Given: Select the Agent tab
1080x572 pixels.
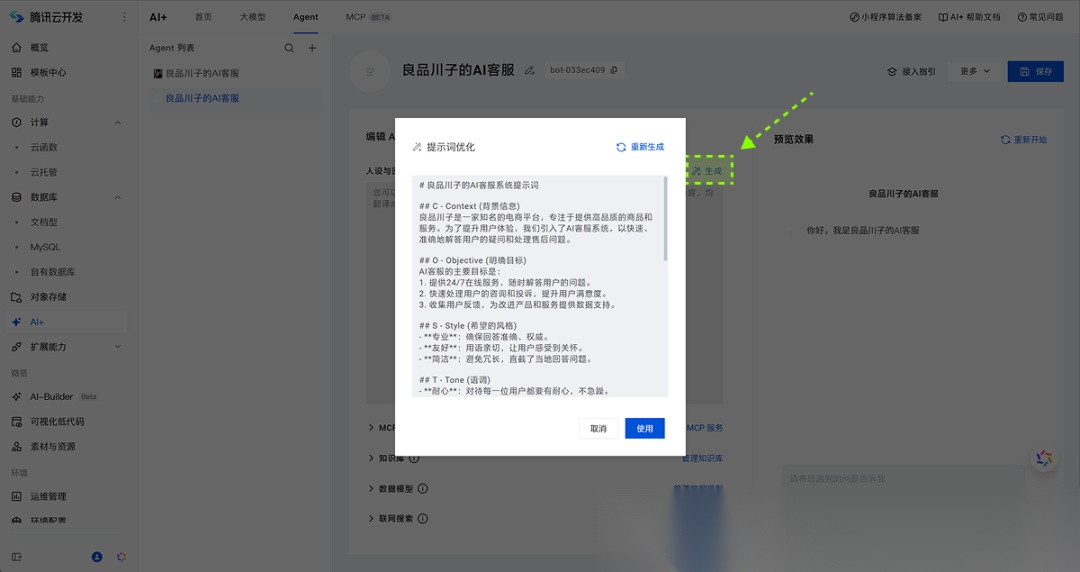Looking at the screenshot, I should (306, 17).
